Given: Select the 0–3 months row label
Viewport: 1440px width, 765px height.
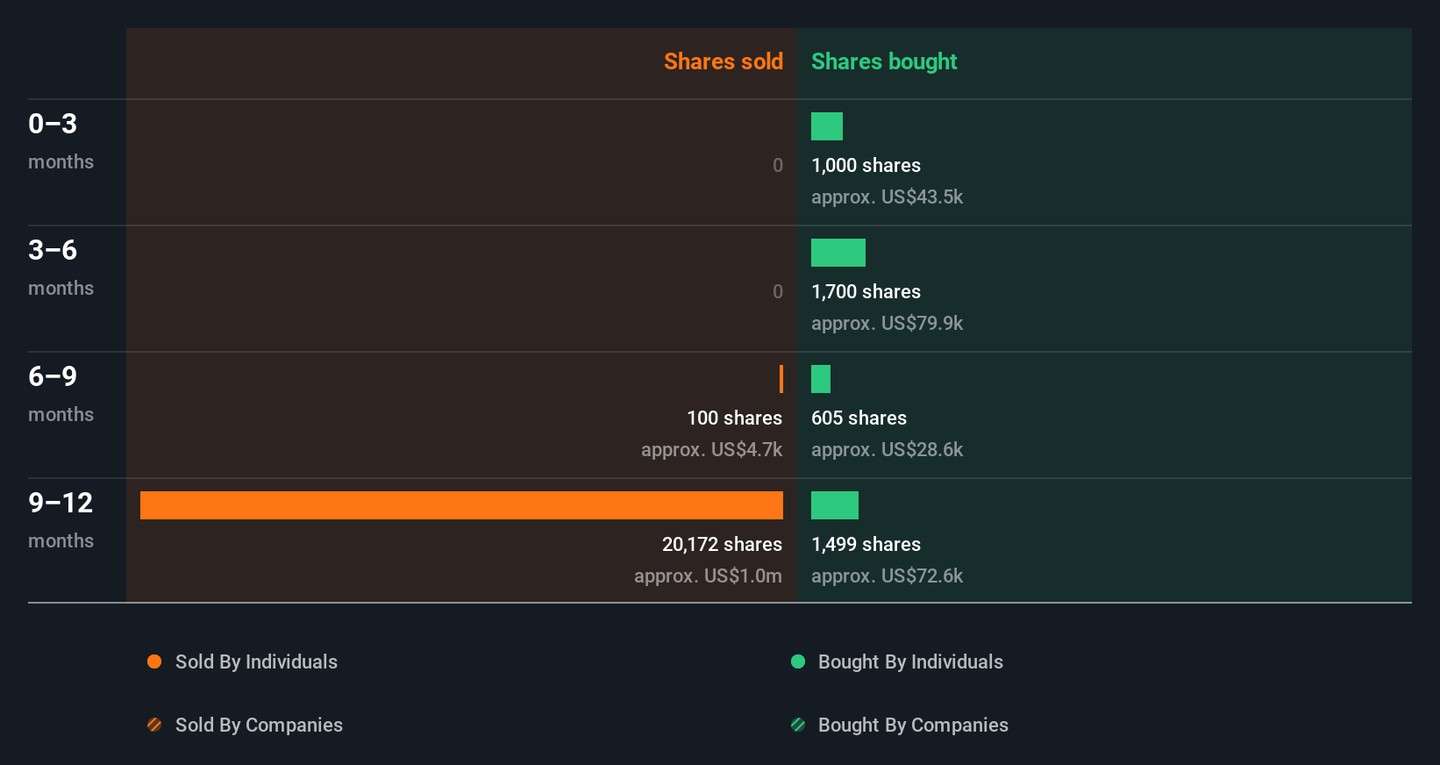Looking at the screenshot, I should click(53, 124).
